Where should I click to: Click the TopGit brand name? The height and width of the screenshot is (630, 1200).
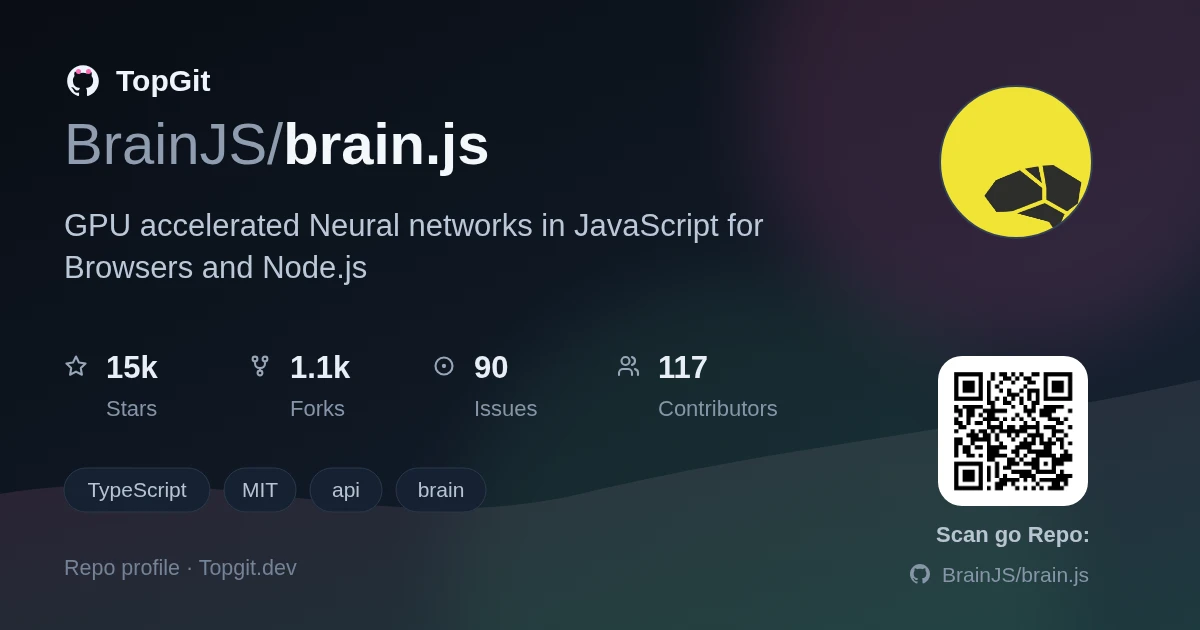[163, 81]
